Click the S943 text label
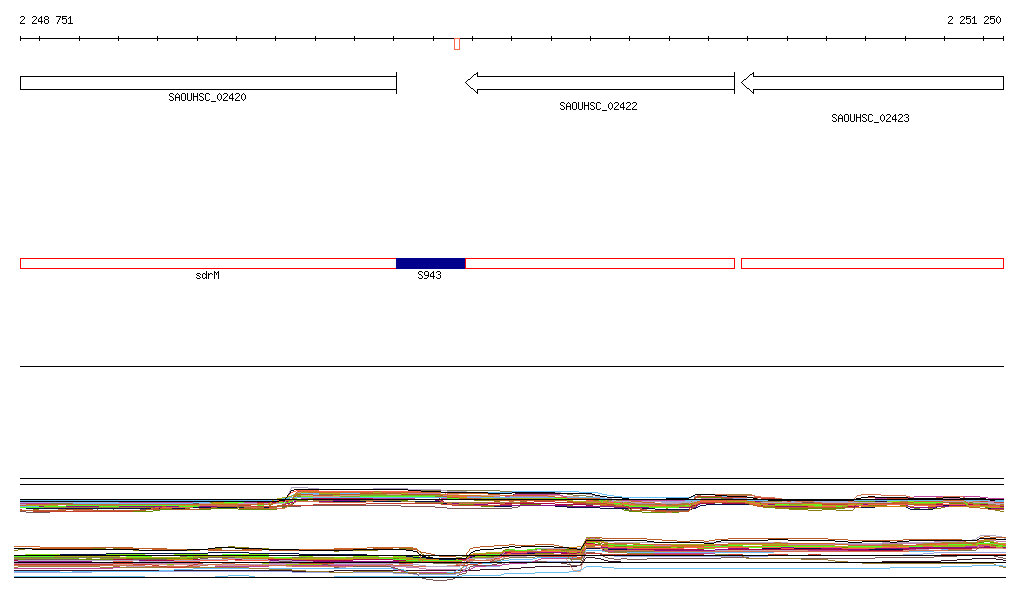The height and width of the screenshot is (611, 1024). (429, 275)
